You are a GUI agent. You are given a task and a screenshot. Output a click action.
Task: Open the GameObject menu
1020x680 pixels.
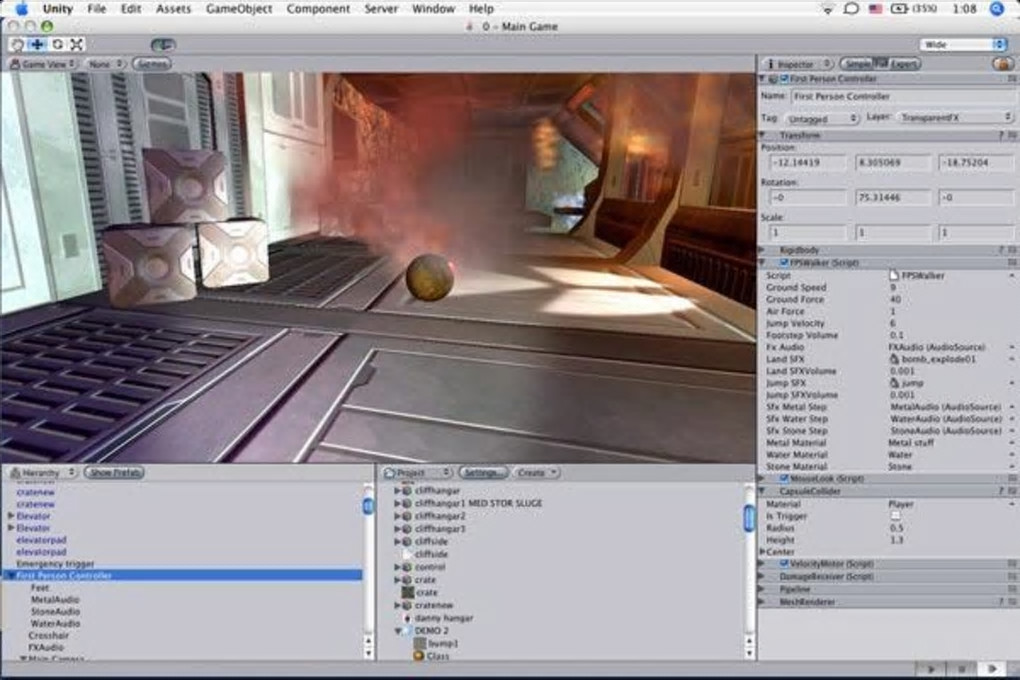pyautogui.click(x=239, y=9)
